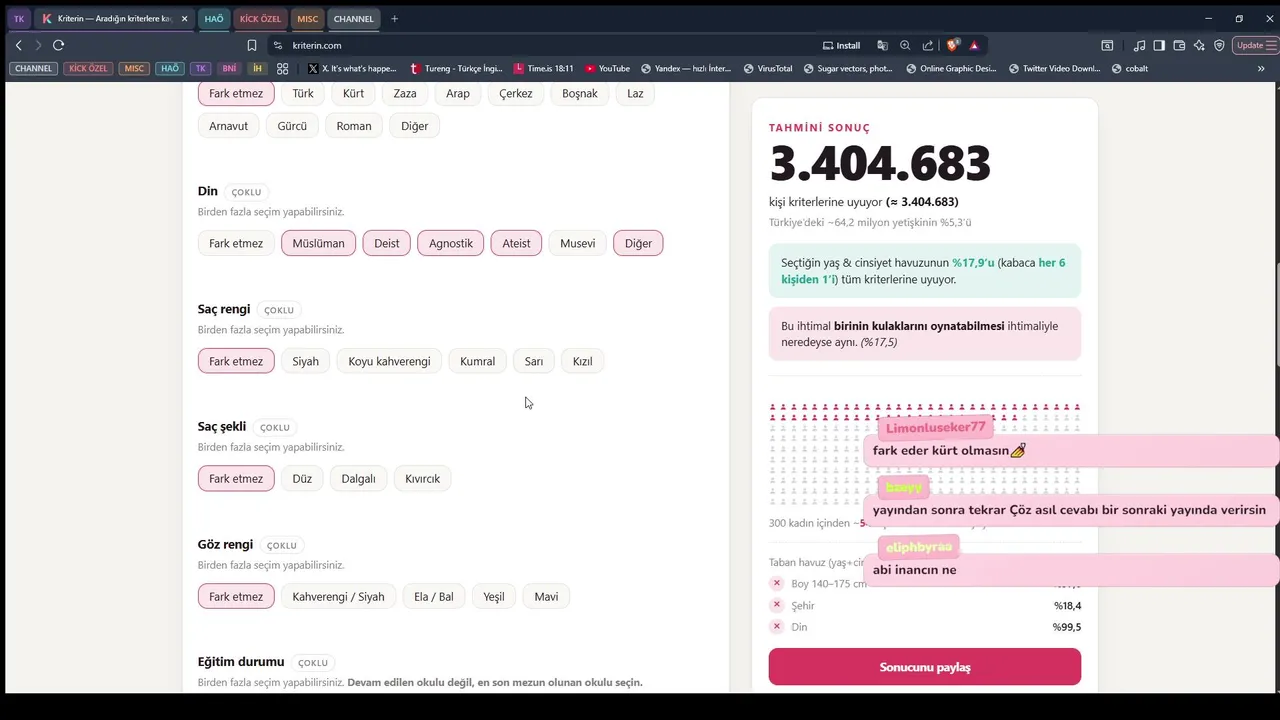
Task: Bookmark this page with the bookmark icon
Action: point(252,45)
